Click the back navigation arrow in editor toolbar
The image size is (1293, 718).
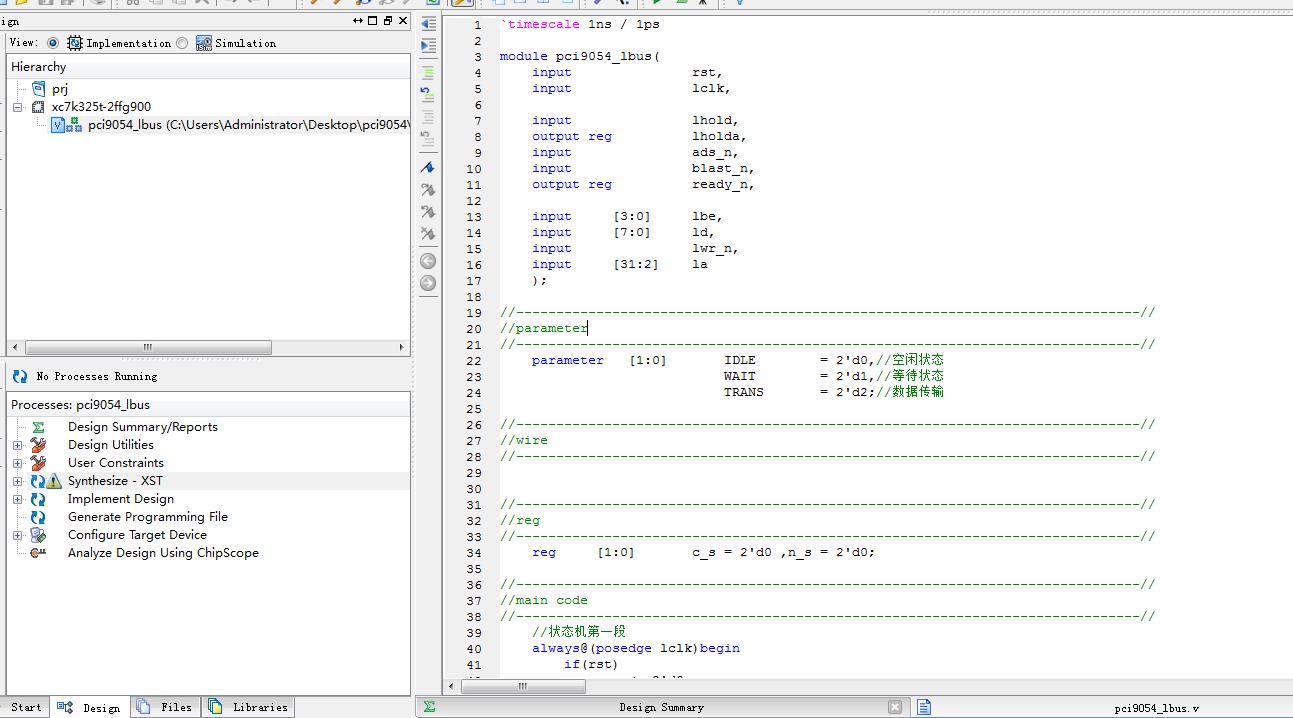click(x=428, y=261)
